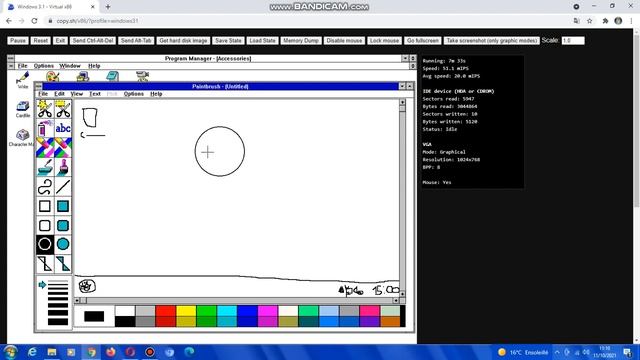Select the plain Eraser tool
This screenshot has width=640, height=360.
pos(63,147)
